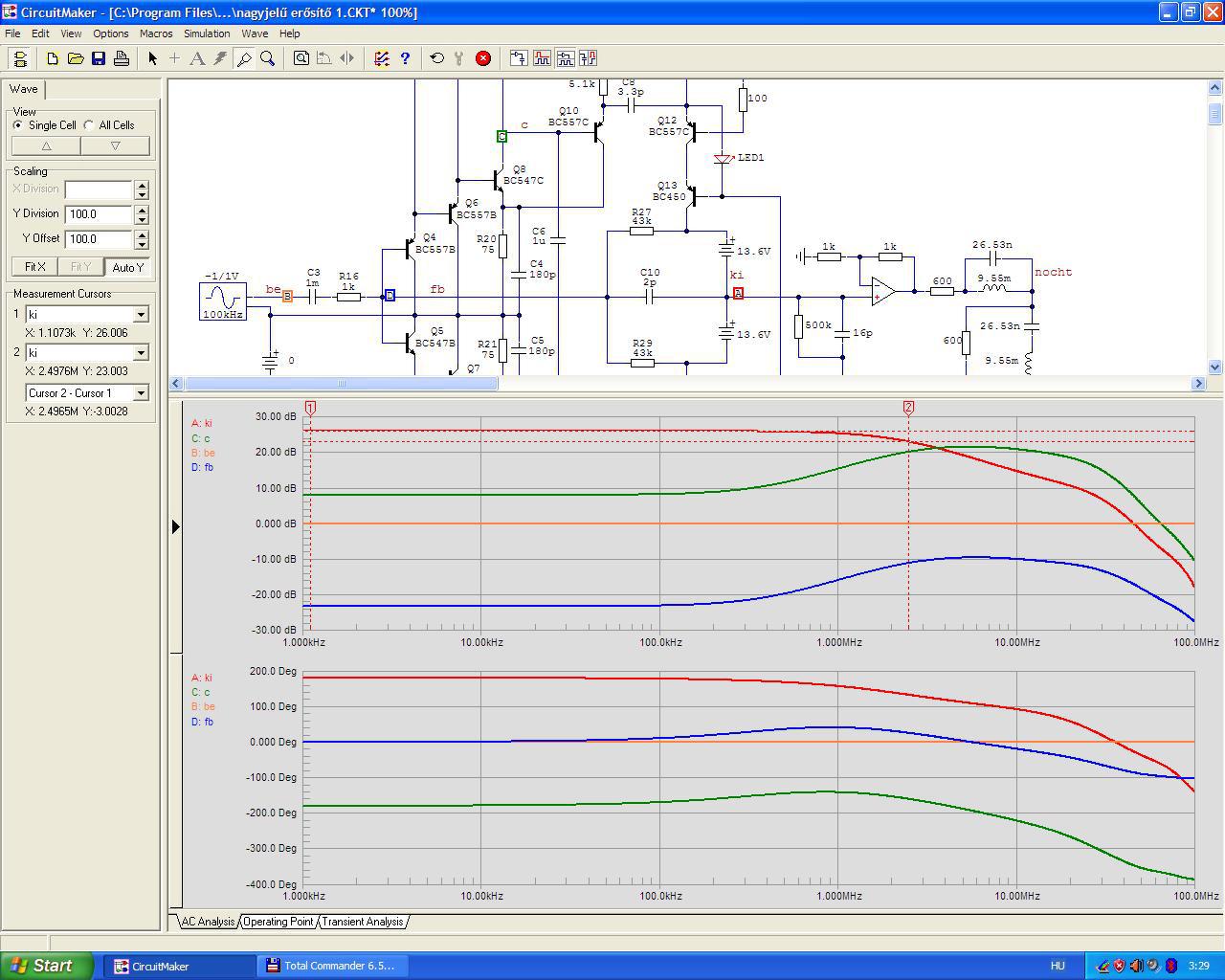Click the Fit X button
This screenshot has width=1225, height=980.
[x=34, y=267]
